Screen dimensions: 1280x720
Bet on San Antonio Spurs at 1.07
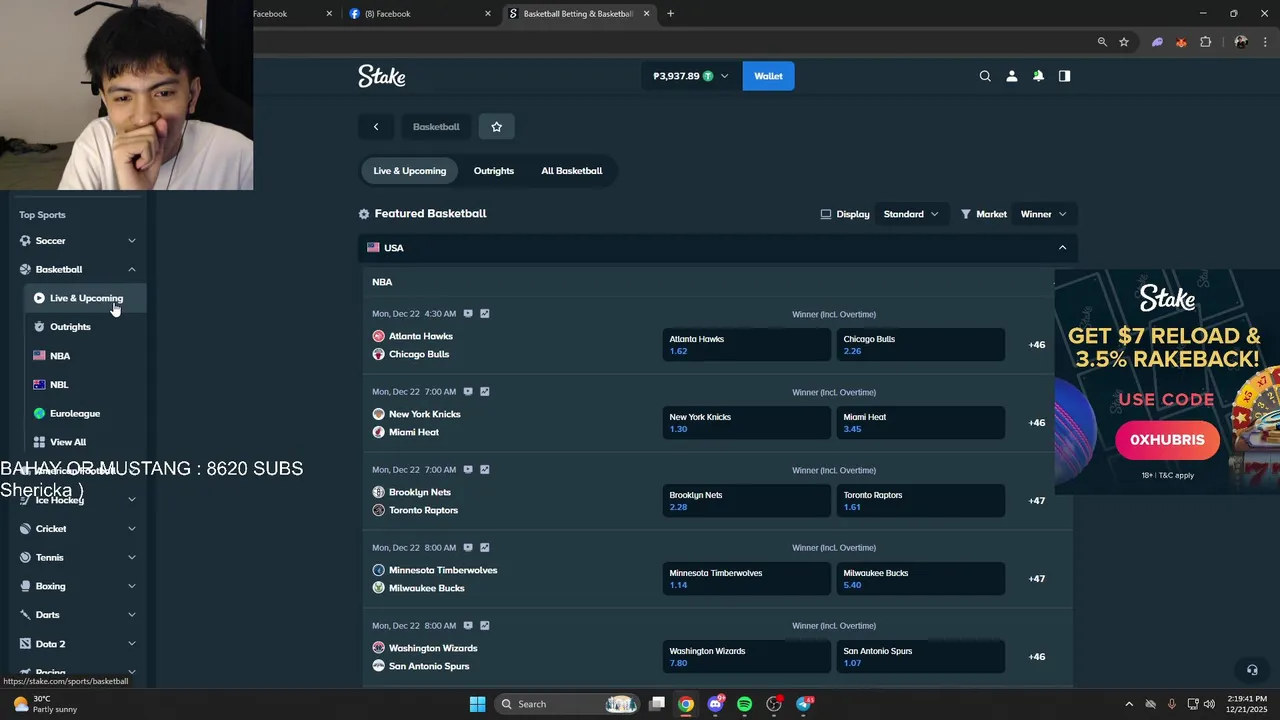coord(920,657)
